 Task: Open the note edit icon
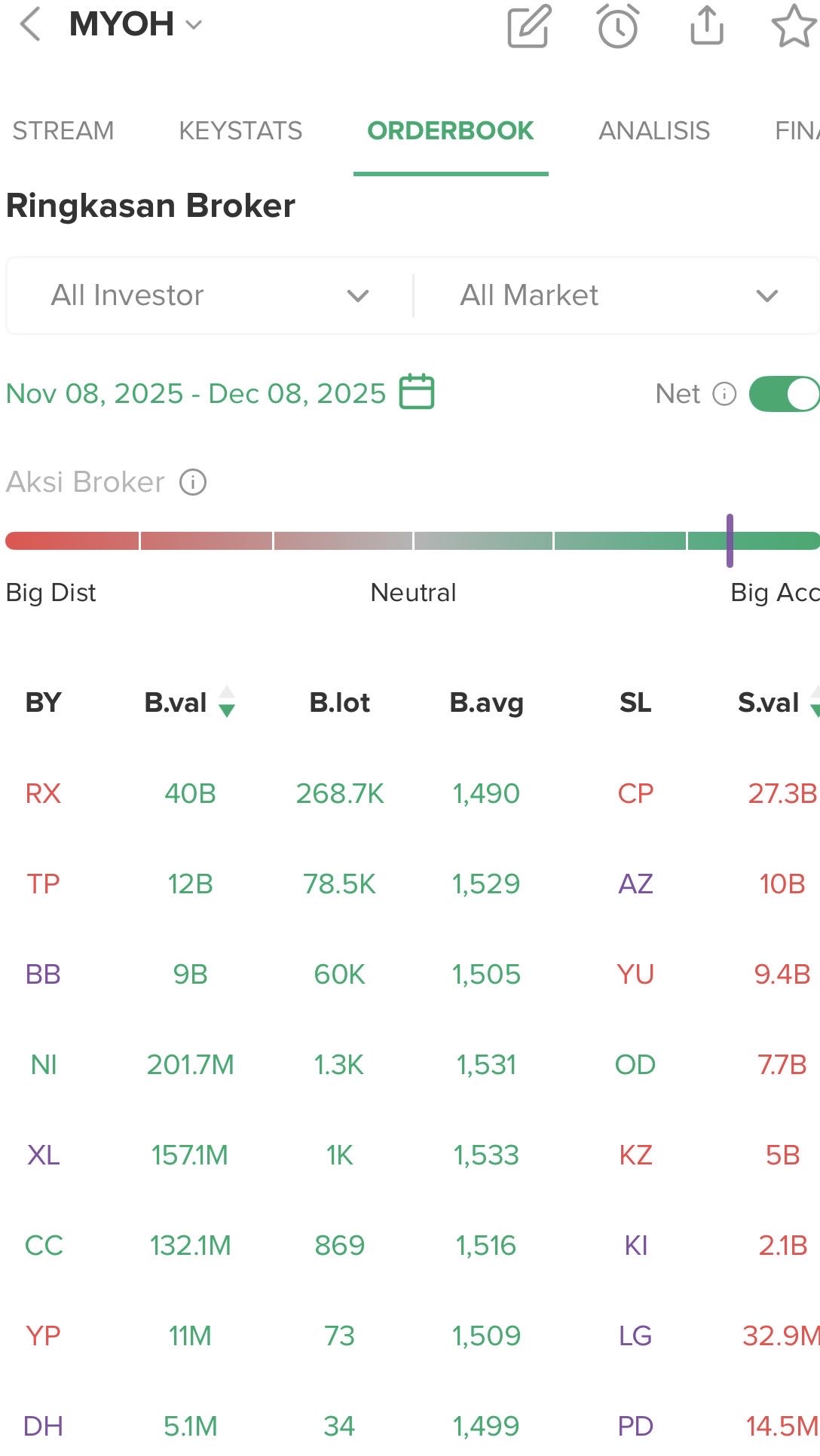(529, 26)
